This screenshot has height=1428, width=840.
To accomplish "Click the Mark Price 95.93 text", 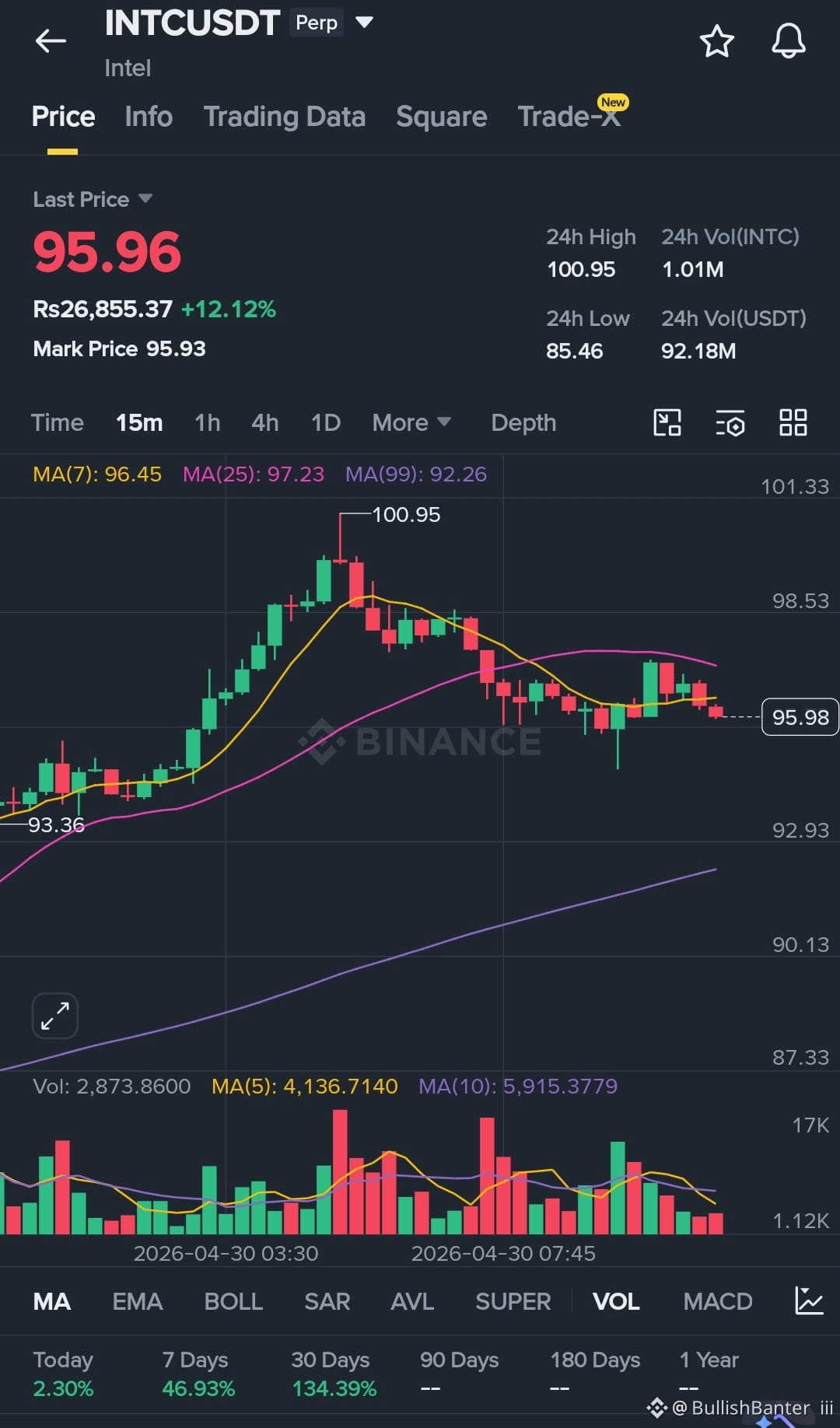I will tap(119, 348).
